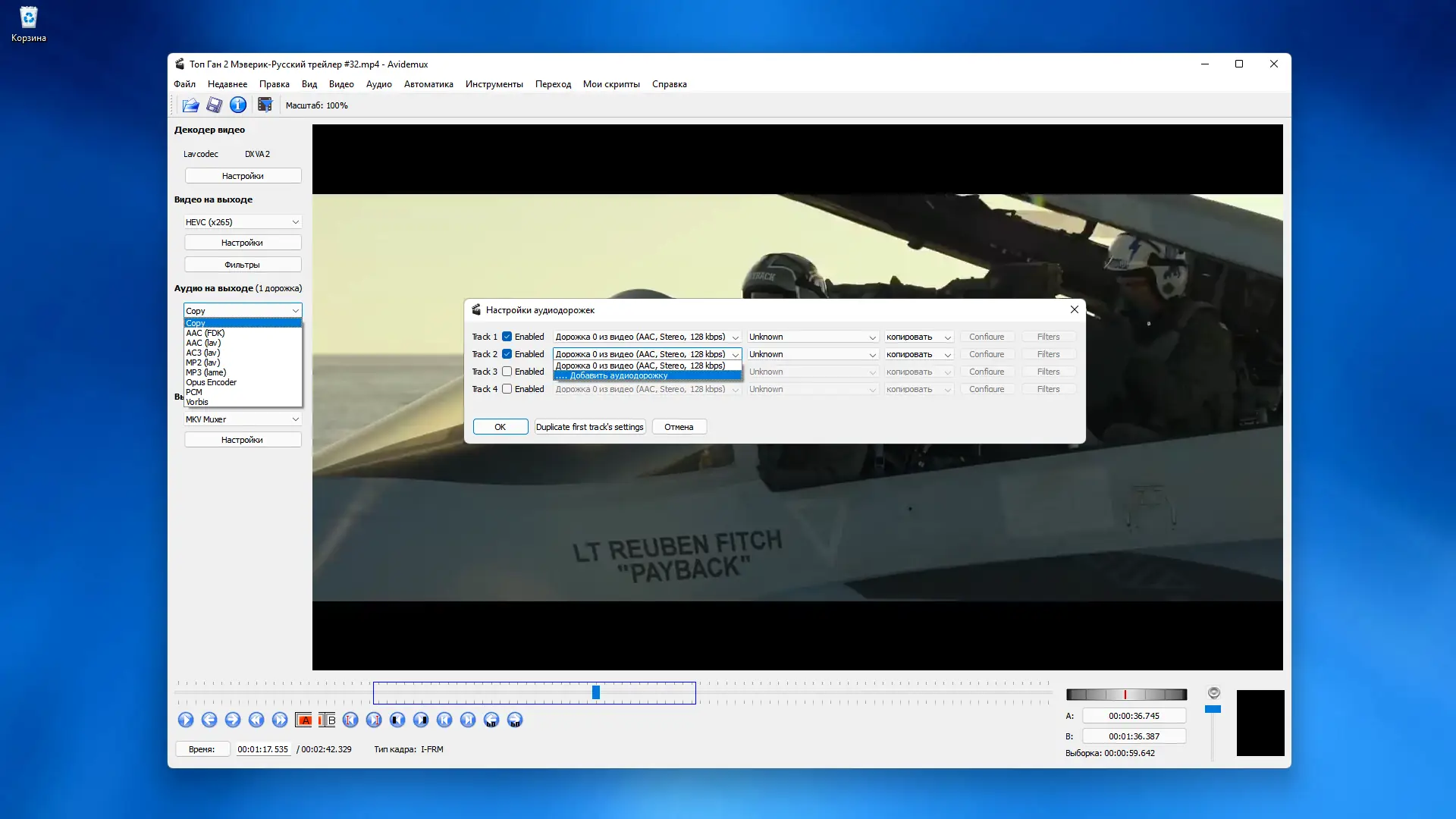1456x819 pixels.
Task: Go to previous black frame icon
Action: [397, 720]
